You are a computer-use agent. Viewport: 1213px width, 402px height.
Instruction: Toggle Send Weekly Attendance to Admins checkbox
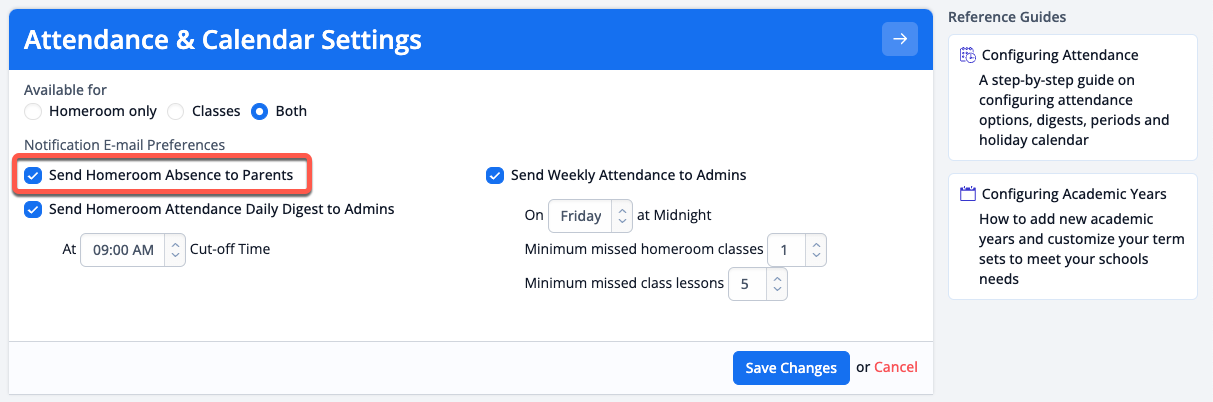pyautogui.click(x=494, y=175)
